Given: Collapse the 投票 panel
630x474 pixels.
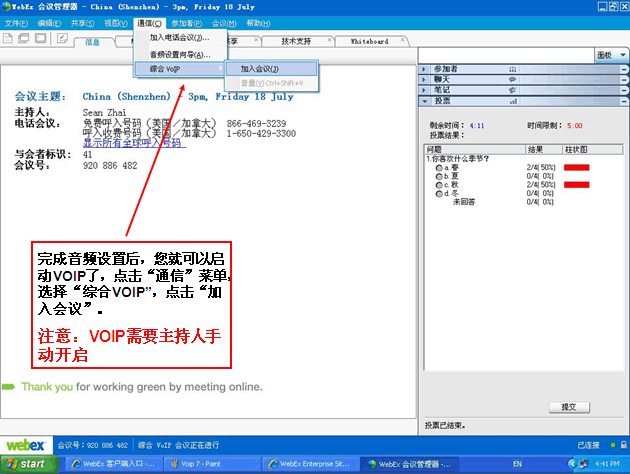Looking at the screenshot, I should click(425, 101).
